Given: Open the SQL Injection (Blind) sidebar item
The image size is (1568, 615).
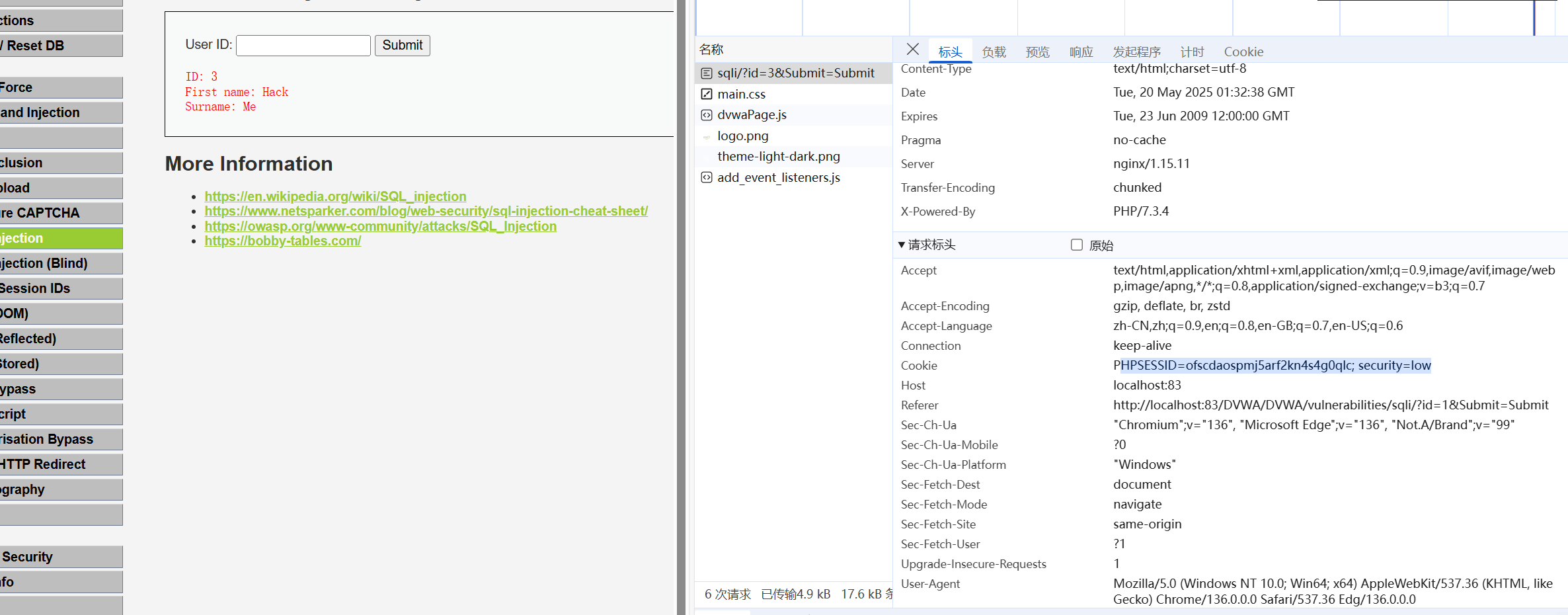Looking at the screenshot, I should pyautogui.click(x=59, y=263).
